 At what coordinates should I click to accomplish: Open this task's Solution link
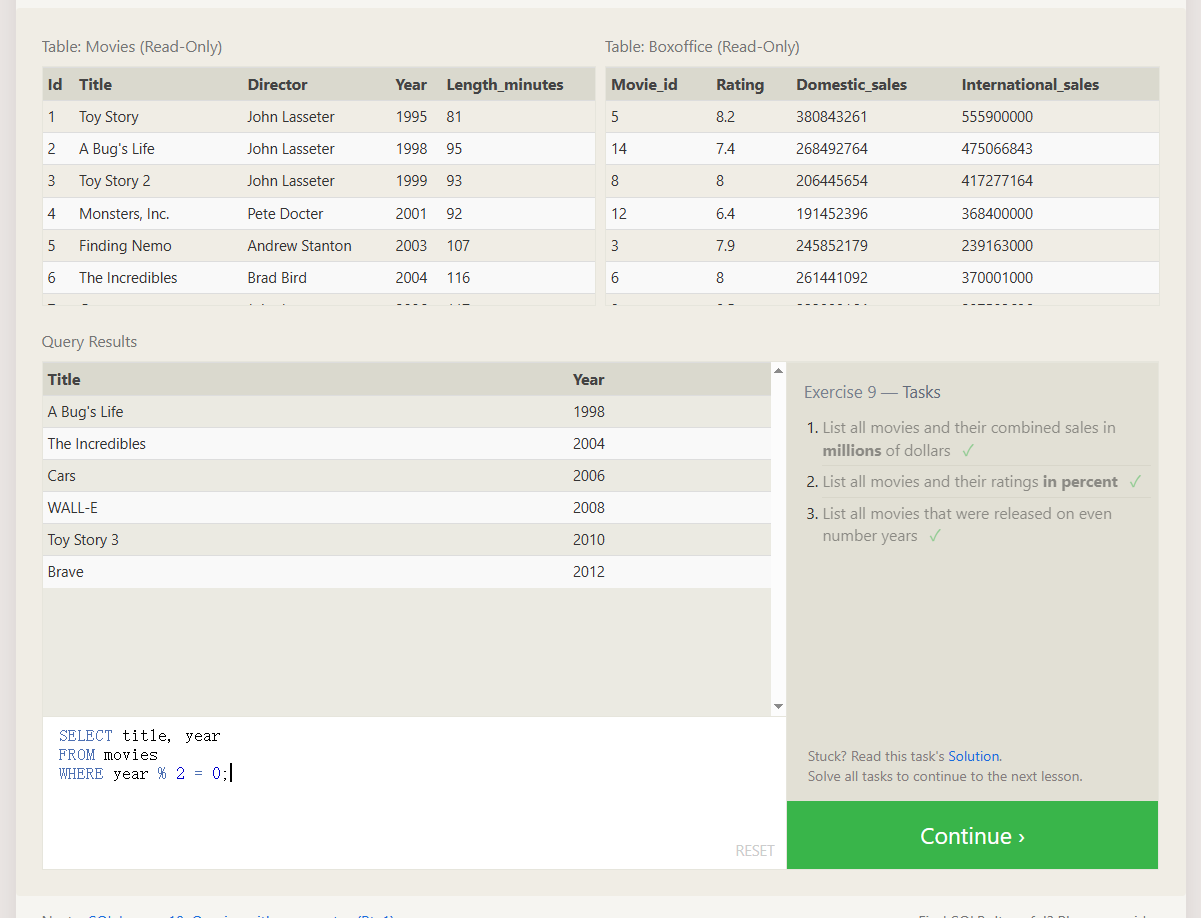(974, 756)
